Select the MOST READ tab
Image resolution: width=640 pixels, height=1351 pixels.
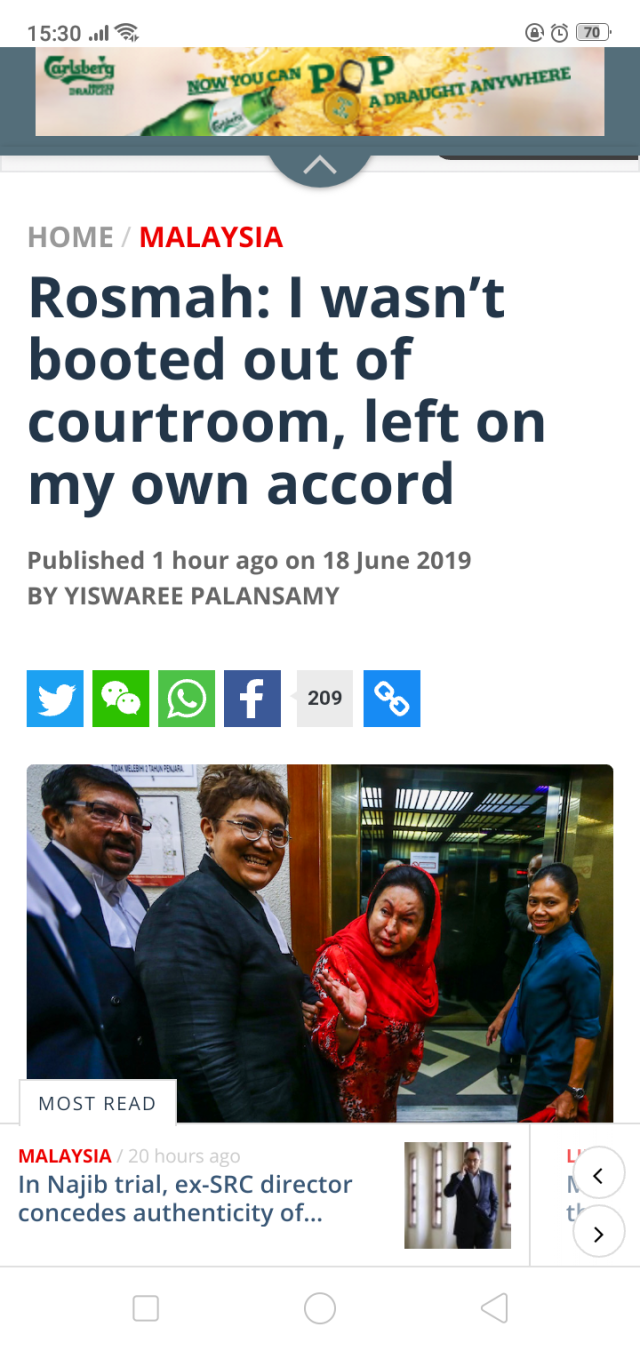click(97, 1103)
